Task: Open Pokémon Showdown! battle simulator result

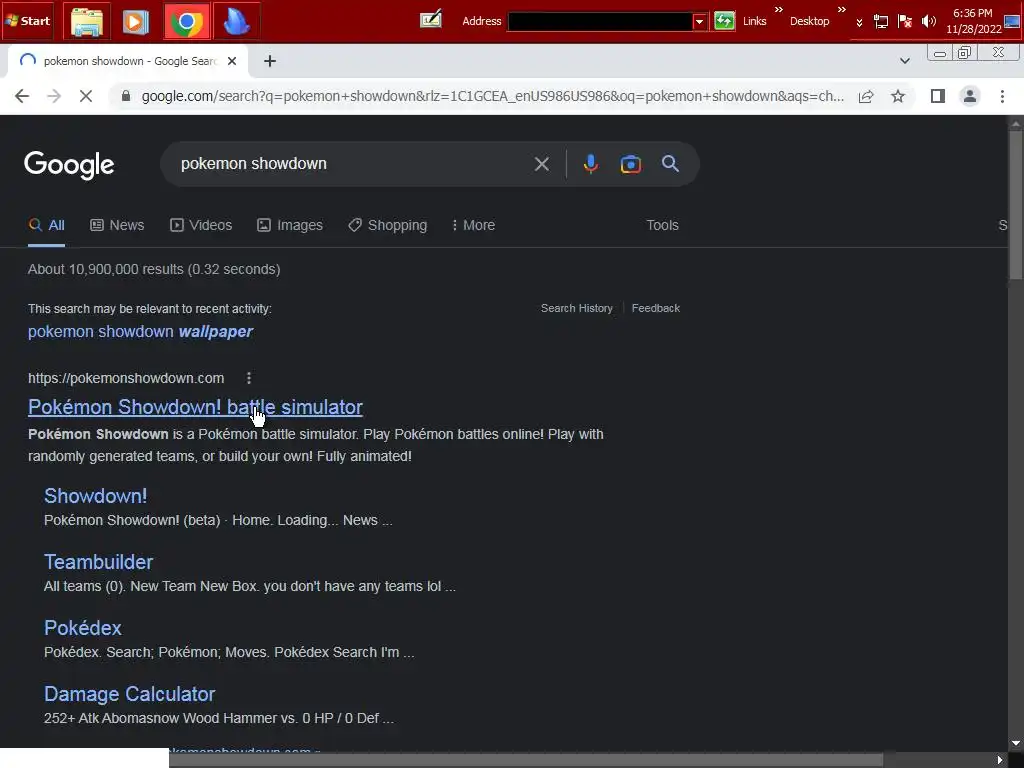Action: click(x=195, y=407)
